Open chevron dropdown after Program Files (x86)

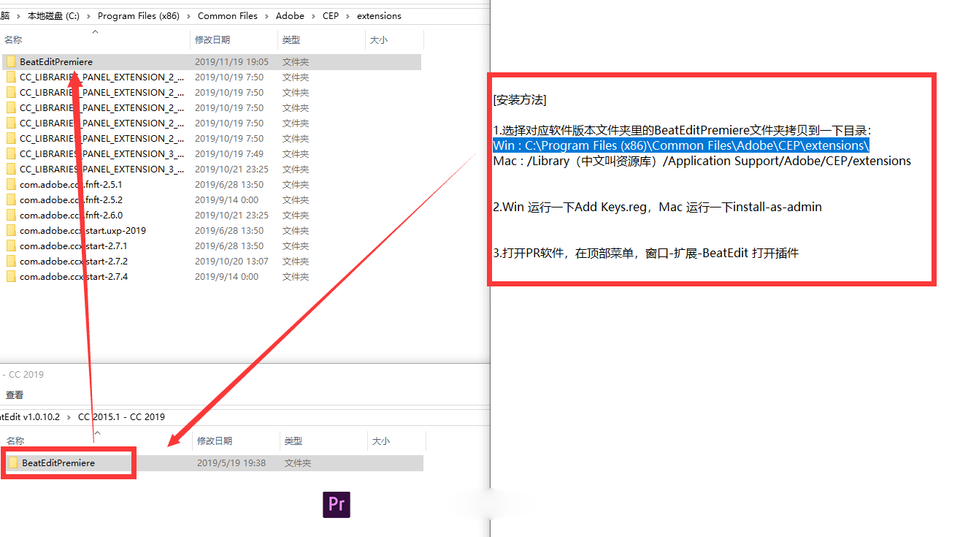189,16
